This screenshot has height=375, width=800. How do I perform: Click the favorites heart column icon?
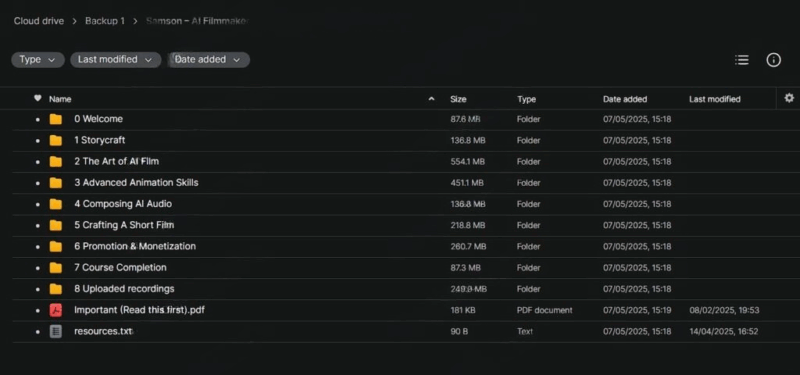tap(37, 98)
